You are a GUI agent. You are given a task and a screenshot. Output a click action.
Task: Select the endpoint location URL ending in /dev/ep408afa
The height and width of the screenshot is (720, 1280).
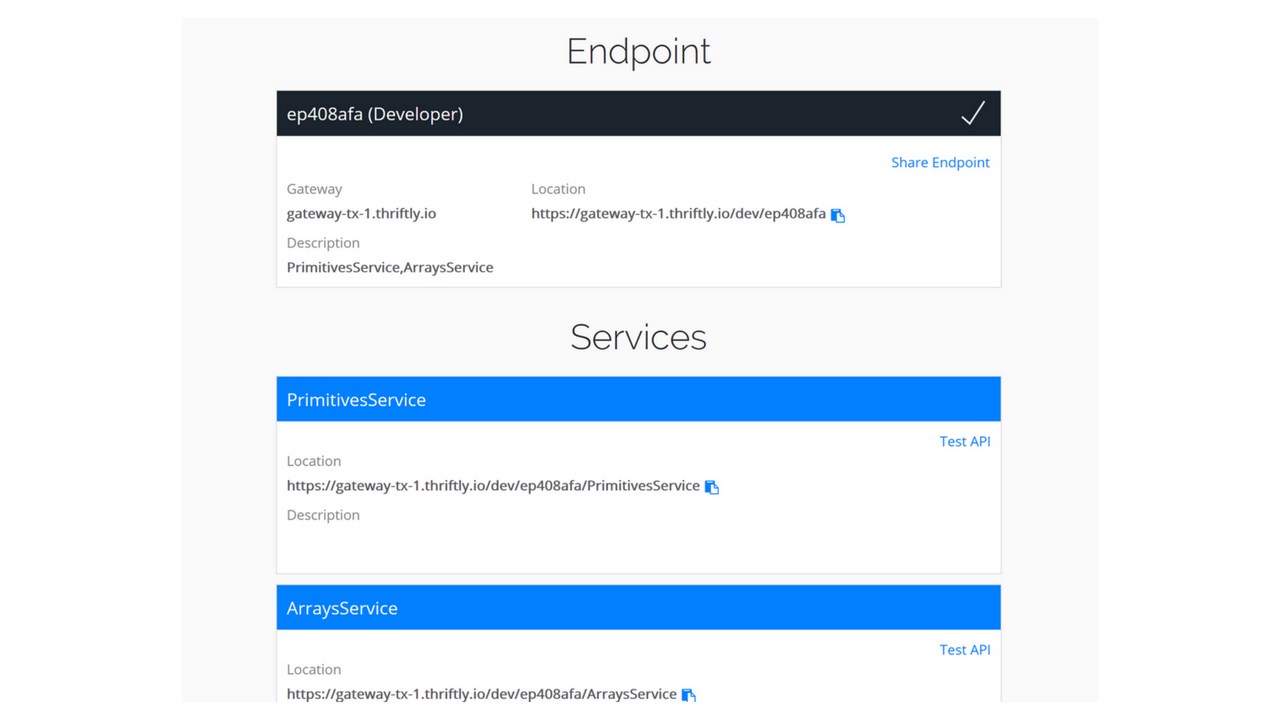coord(678,213)
